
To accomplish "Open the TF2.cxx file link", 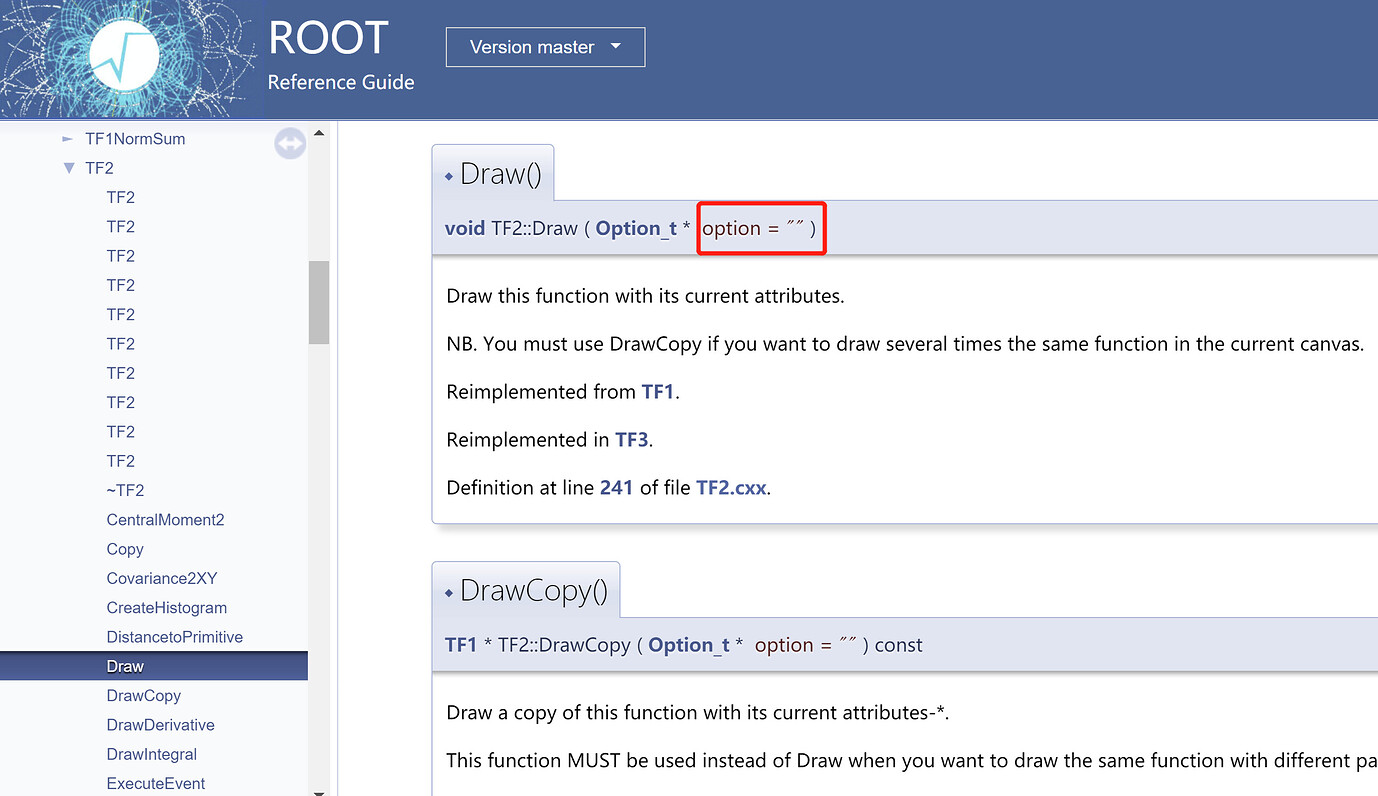I will (x=731, y=488).
